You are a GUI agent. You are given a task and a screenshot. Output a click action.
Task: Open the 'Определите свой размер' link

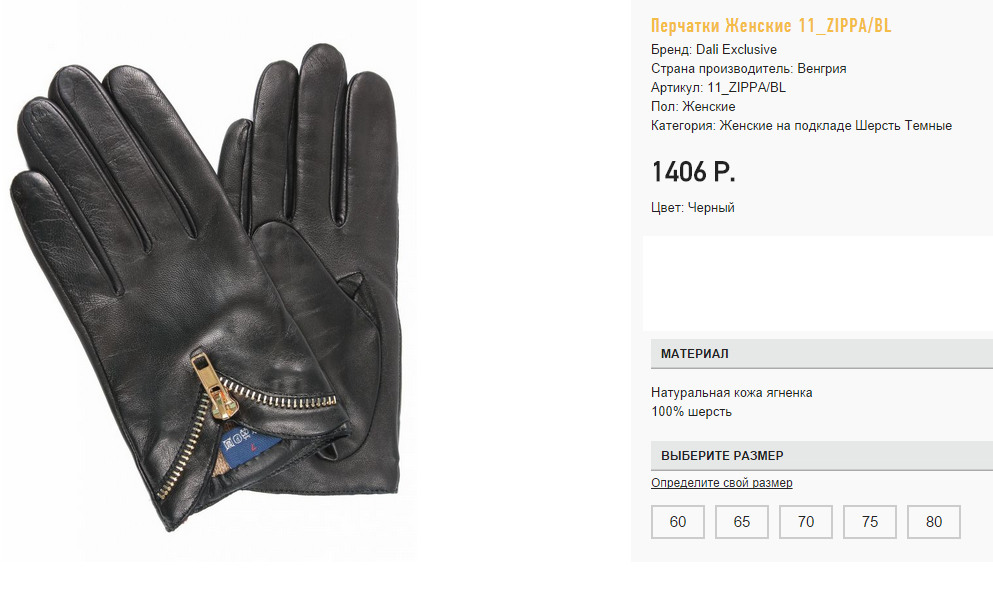(721, 482)
